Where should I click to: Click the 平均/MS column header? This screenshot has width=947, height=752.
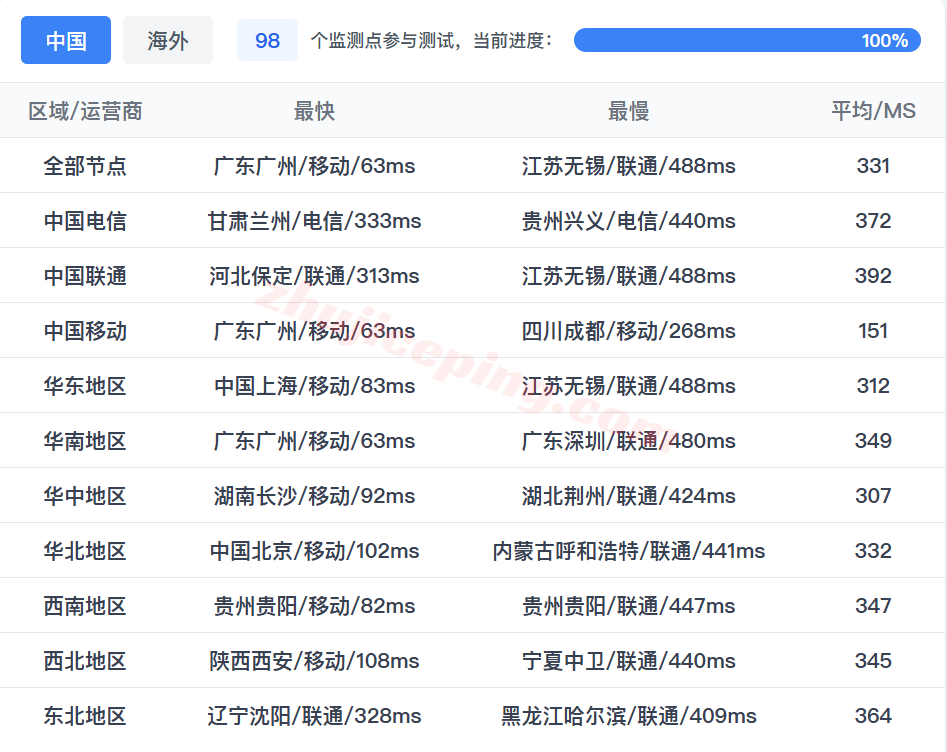click(x=873, y=111)
